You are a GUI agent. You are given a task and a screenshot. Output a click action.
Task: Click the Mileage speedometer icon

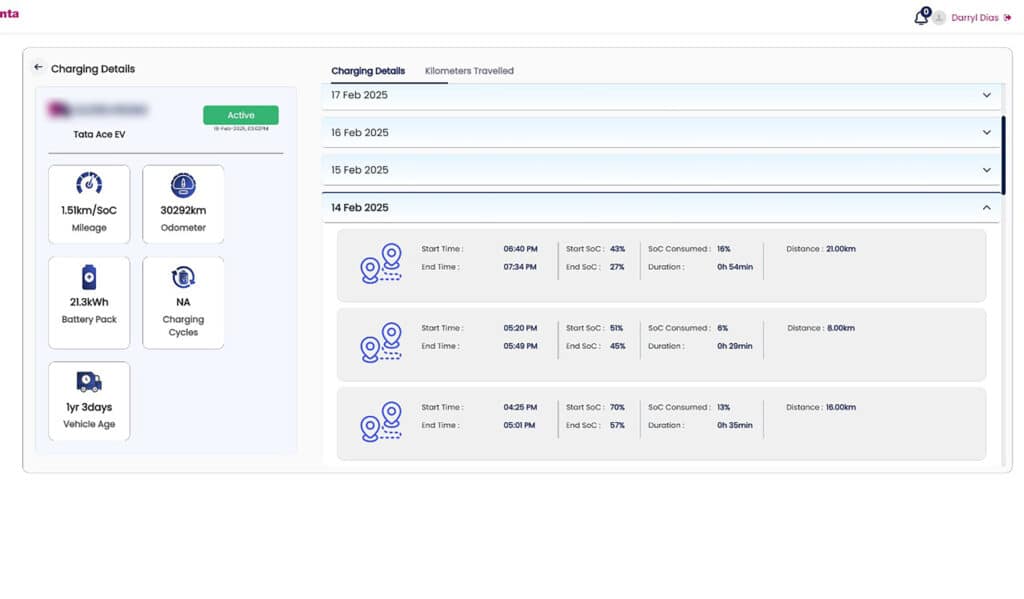pos(89,184)
